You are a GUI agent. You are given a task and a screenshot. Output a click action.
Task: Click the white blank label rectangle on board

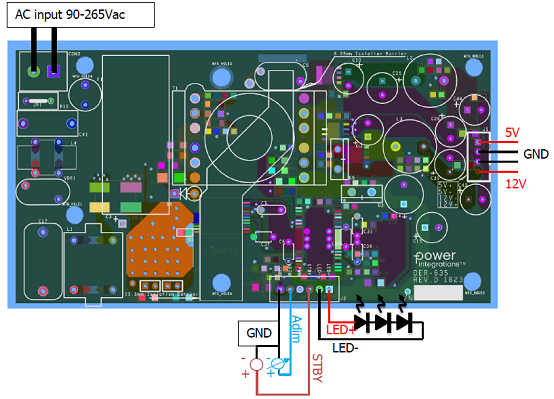coord(438,293)
